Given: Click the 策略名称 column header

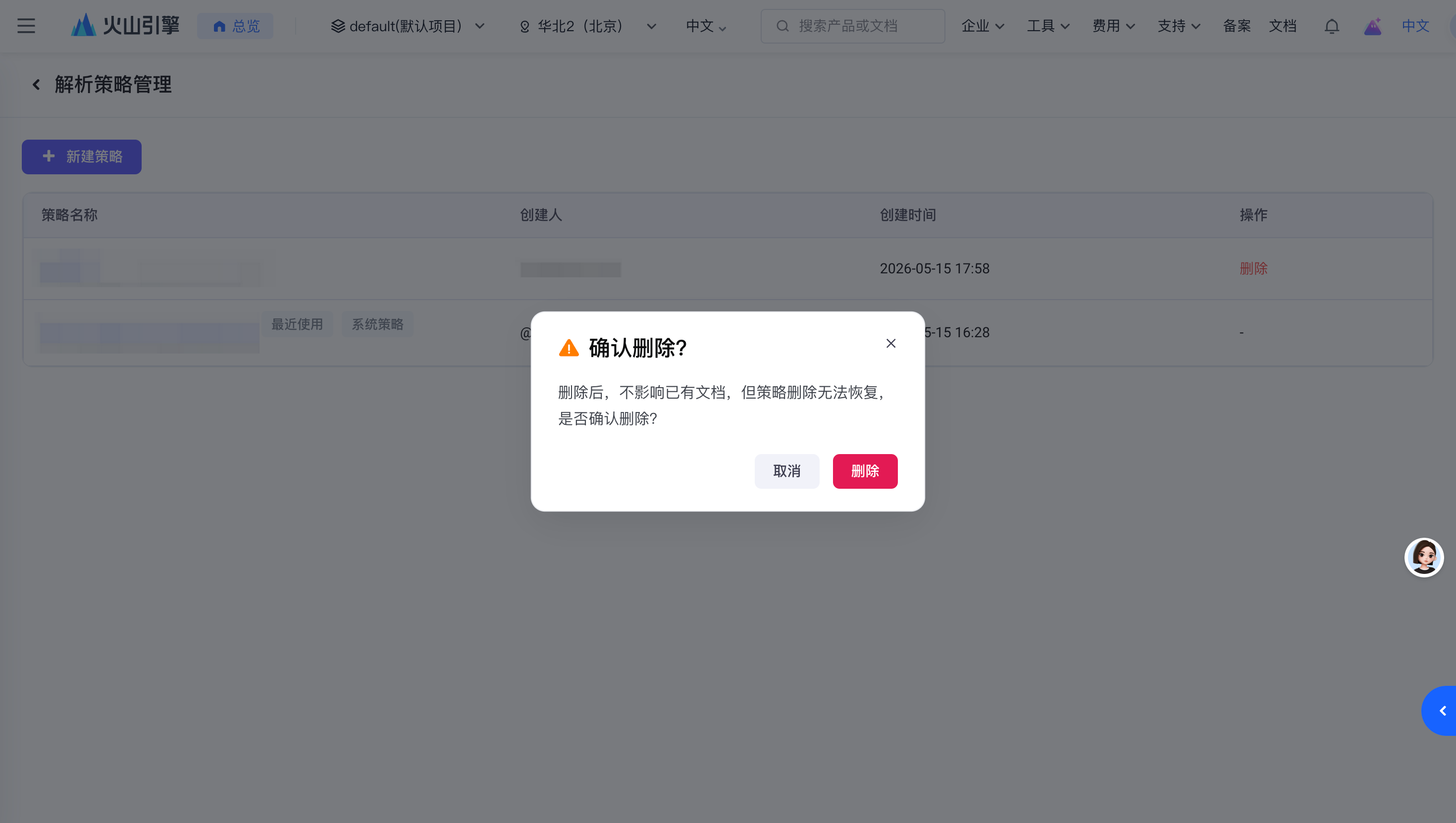Looking at the screenshot, I should point(69,215).
